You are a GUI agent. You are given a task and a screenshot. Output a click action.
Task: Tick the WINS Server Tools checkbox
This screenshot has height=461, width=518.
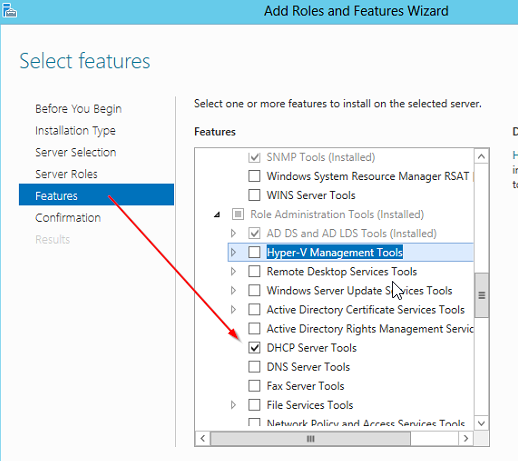coord(254,195)
